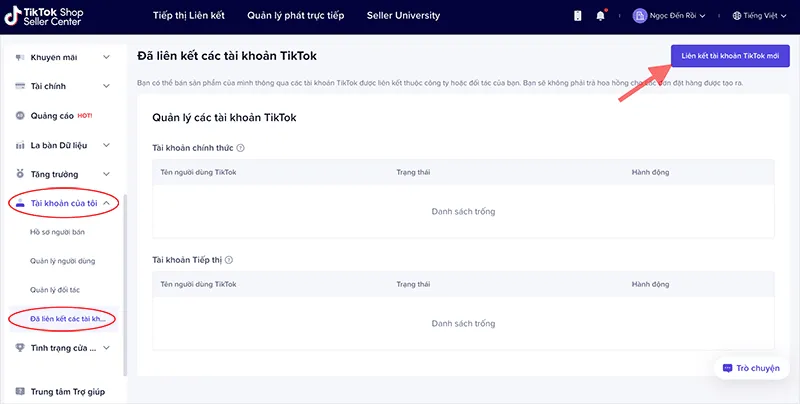Open the Ngọc Đến Rồi account dropdown
Viewport: 800px width, 404px height.
pyautogui.click(x=669, y=16)
